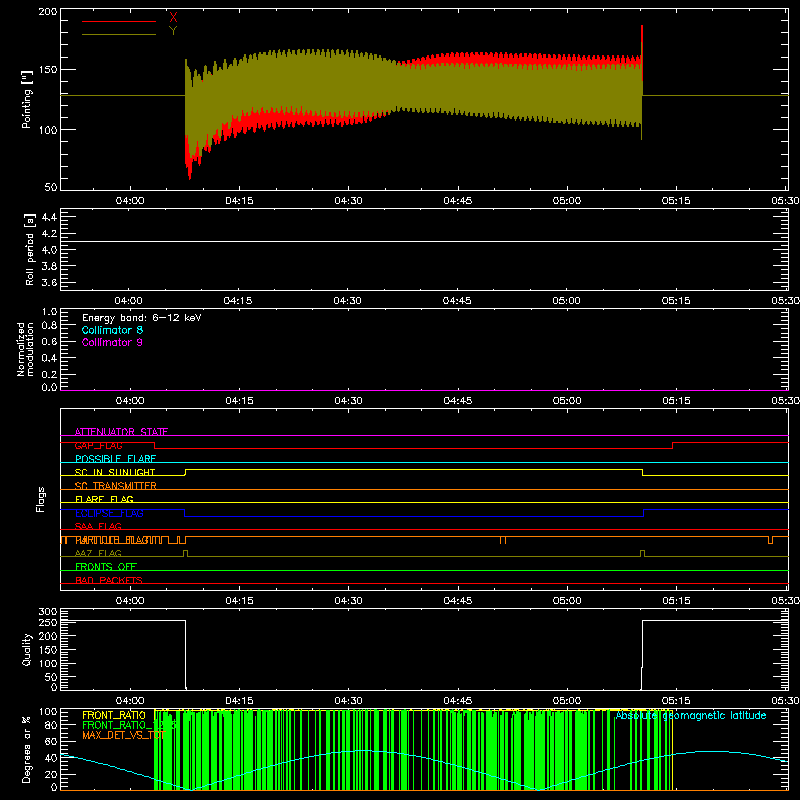This screenshot has height=800, width=800.
Task: Click the 'Absolute geomagnetic latitude' label
Action: [691, 715]
